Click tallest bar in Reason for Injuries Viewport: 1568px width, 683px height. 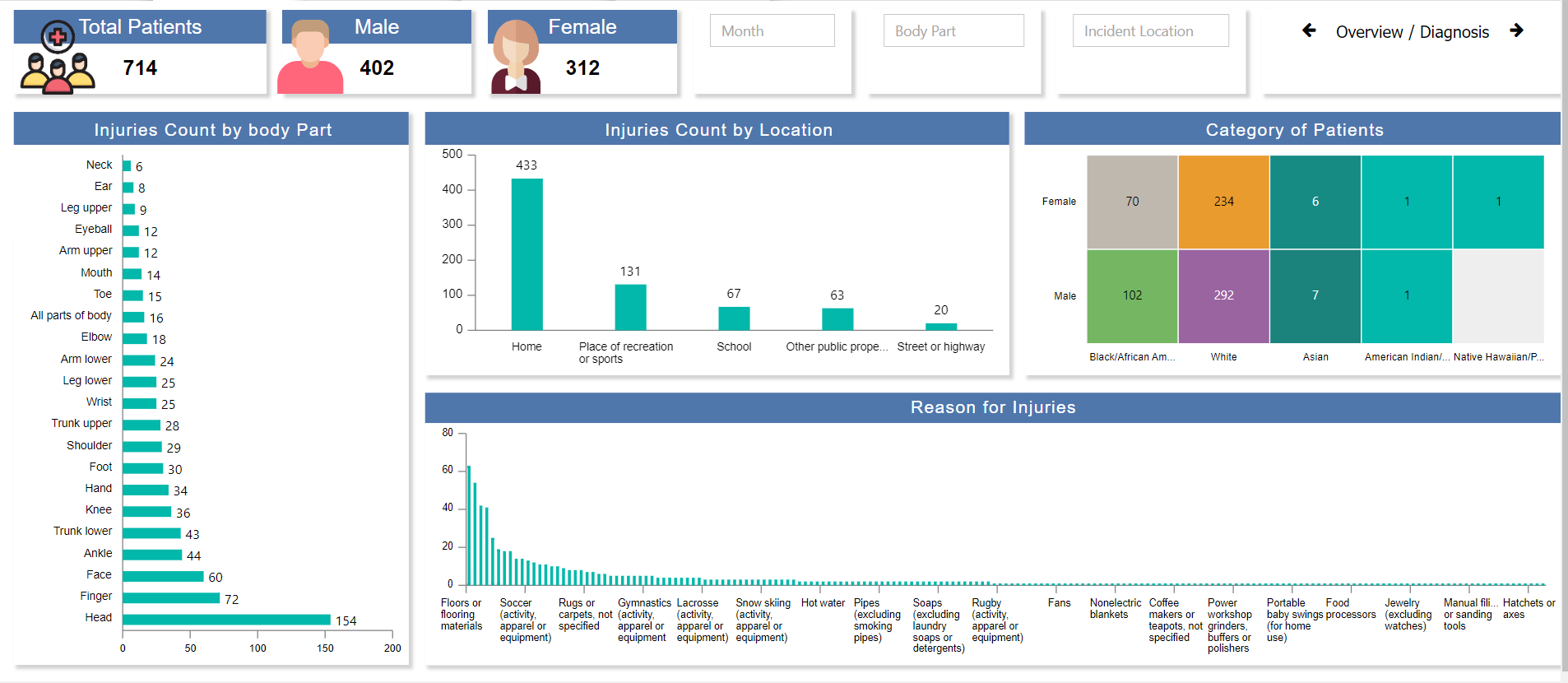tap(469, 525)
